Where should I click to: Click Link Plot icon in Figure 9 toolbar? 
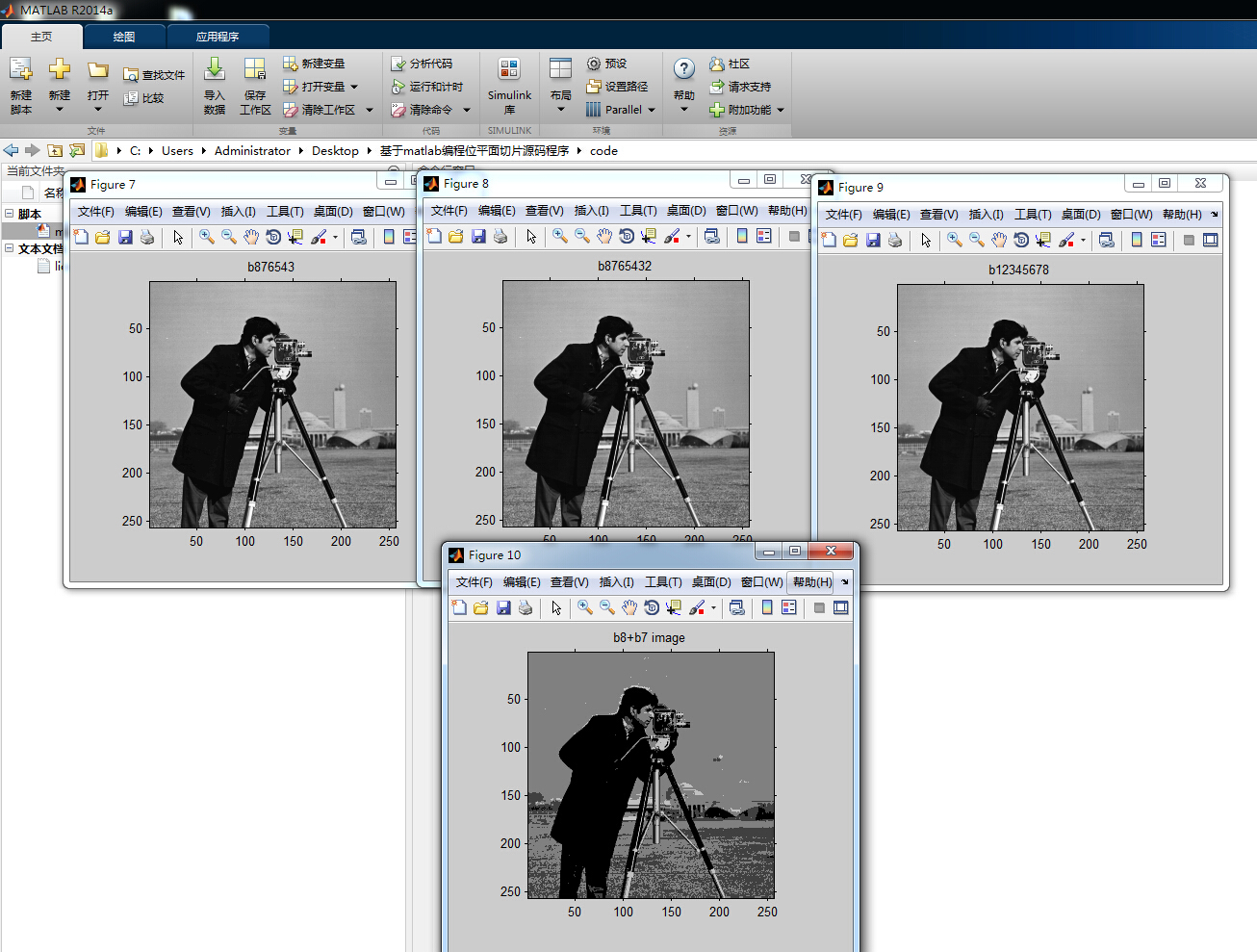point(1107,240)
